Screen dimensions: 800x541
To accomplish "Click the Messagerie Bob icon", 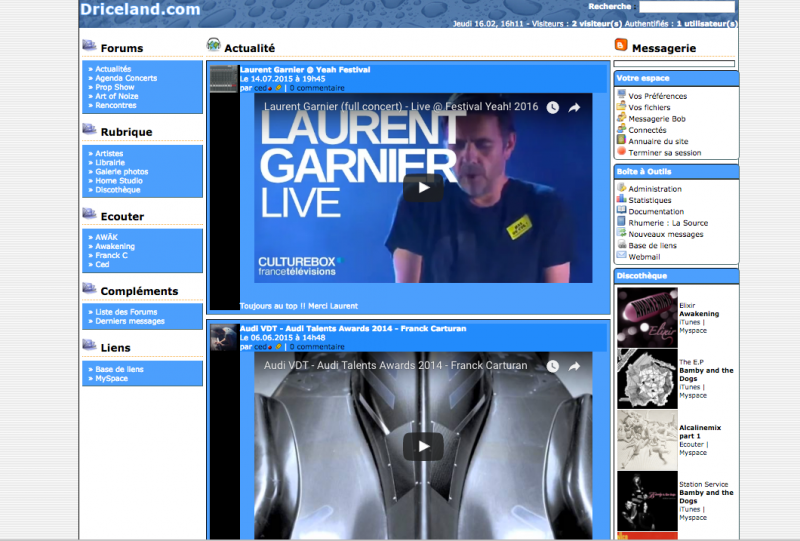I will tap(621, 117).
